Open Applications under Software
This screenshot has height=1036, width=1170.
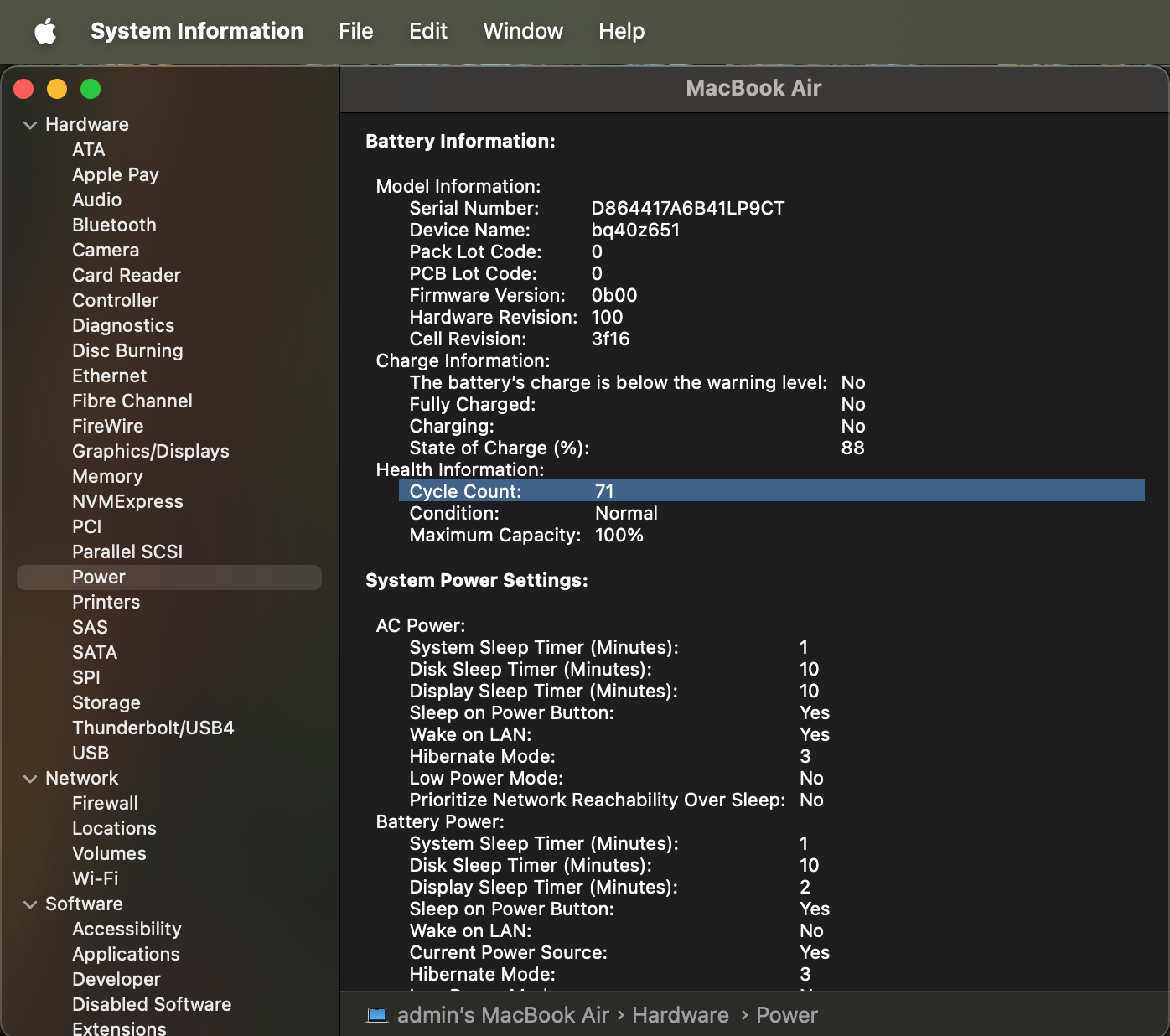coord(126,954)
